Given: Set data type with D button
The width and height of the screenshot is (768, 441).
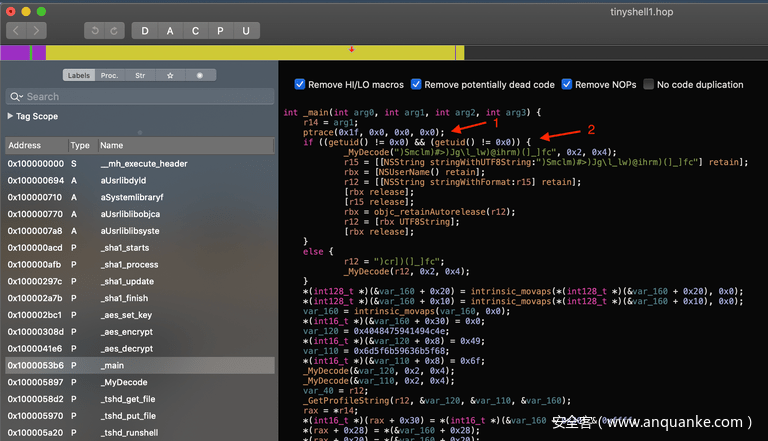Looking at the screenshot, I should [145, 31].
